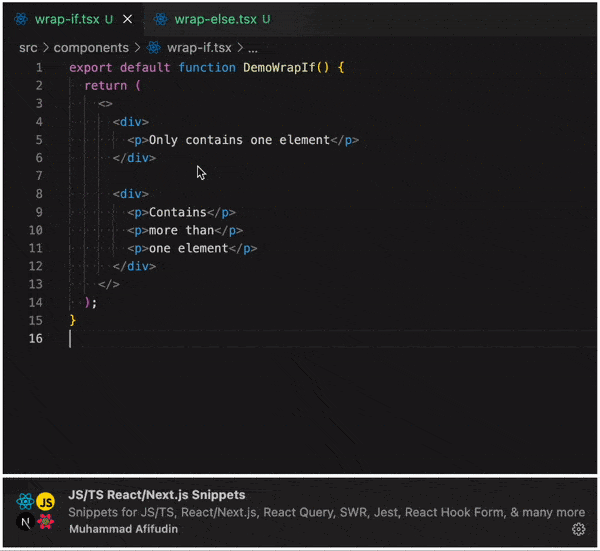Click the 'more than' paragraph on line 10
The height and width of the screenshot is (551, 600).
point(185,230)
